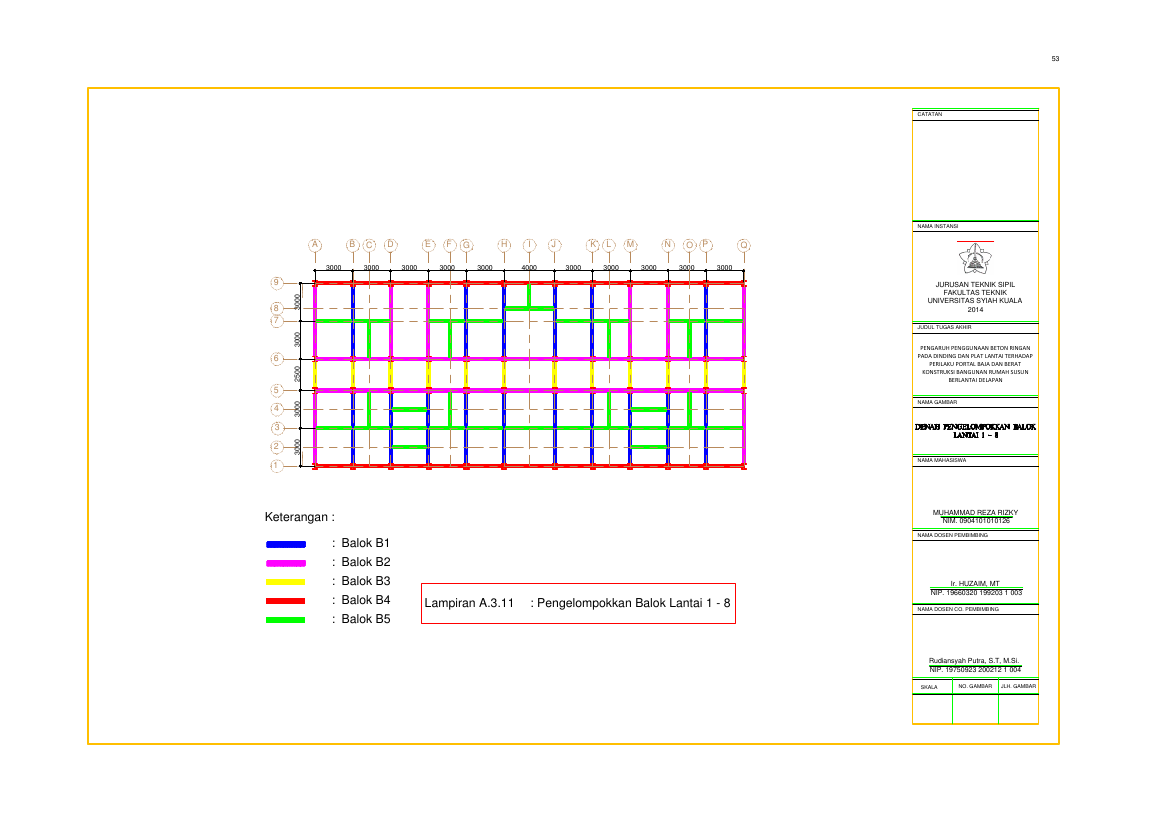Click the magenta Balok B2 legend swatch
This screenshot has width=1158, height=819.
pyautogui.click(x=286, y=563)
